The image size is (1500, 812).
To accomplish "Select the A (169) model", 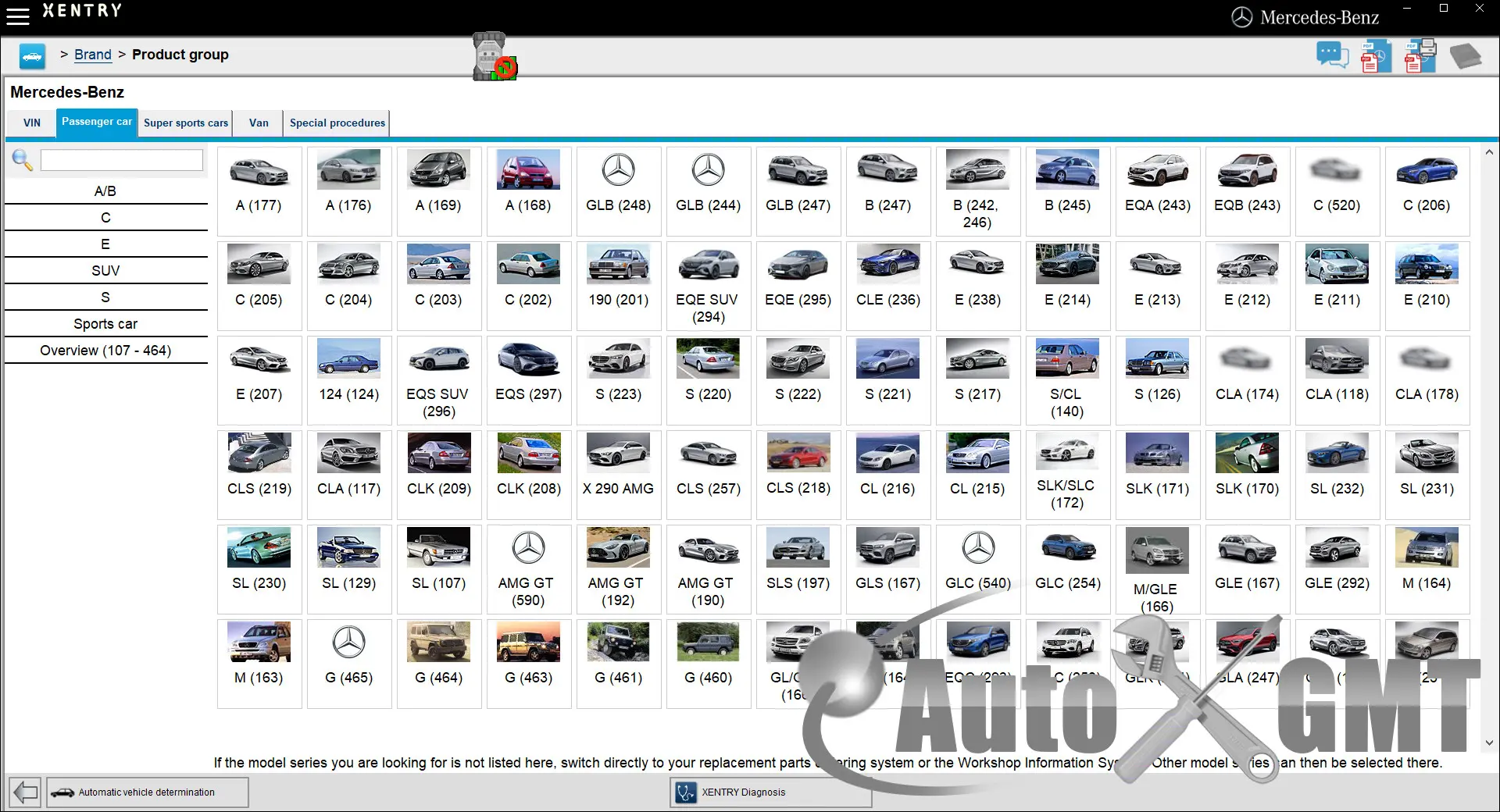I will (x=439, y=191).
